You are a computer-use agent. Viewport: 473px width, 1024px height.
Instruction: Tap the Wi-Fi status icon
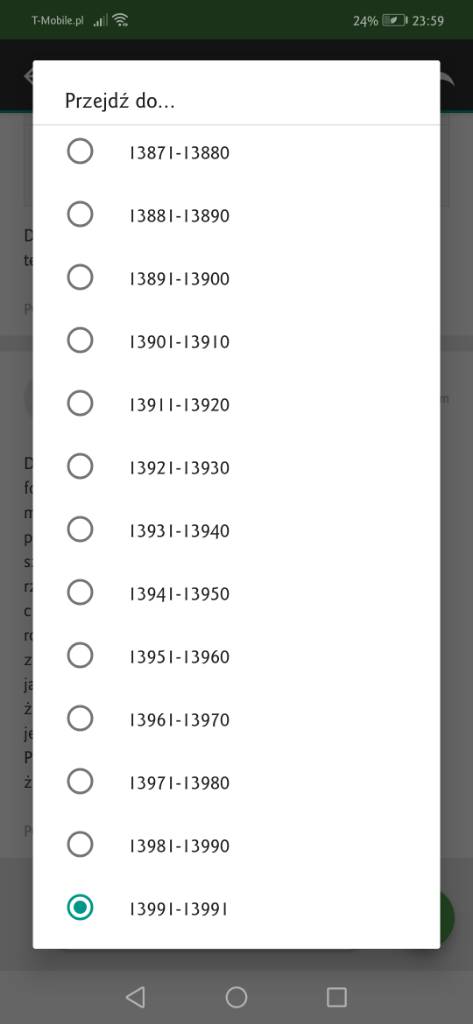[x=120, y=20]
